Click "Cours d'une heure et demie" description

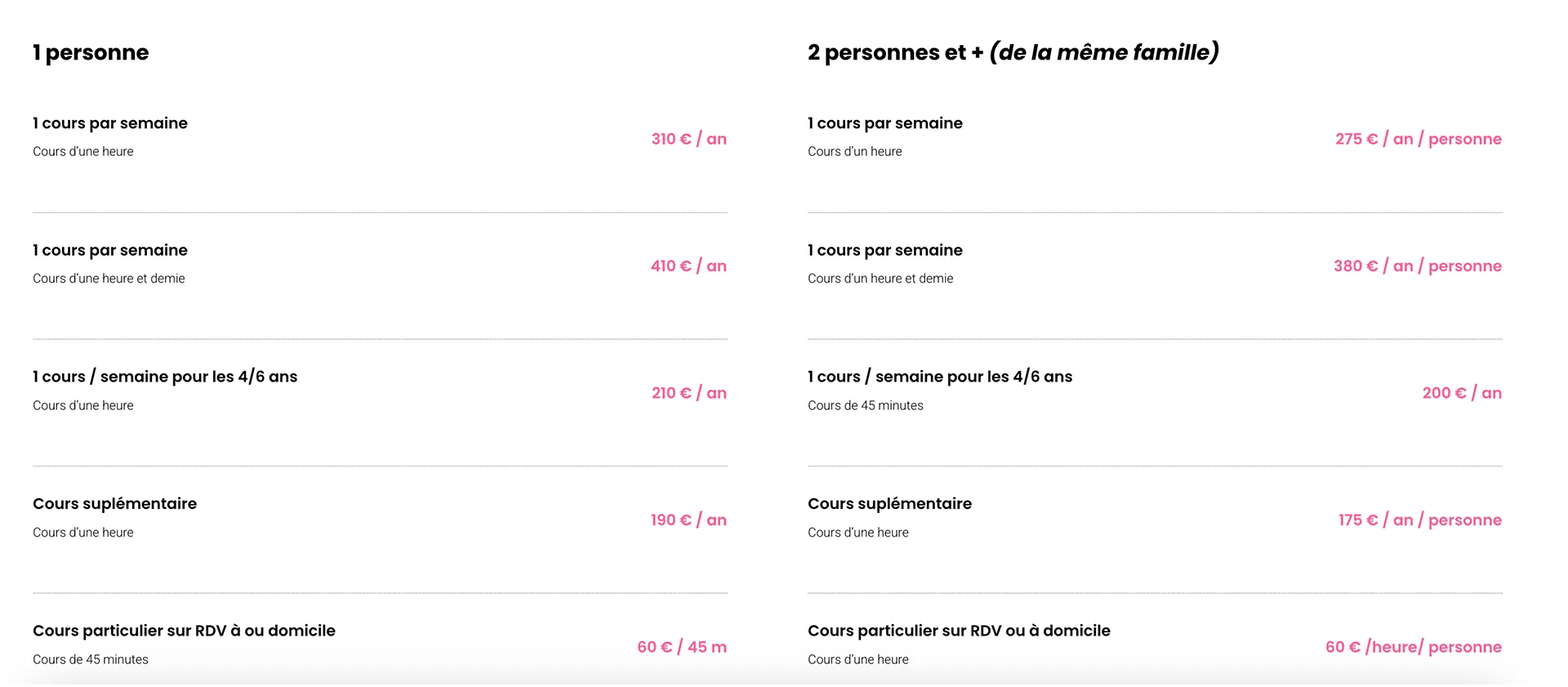109,279
